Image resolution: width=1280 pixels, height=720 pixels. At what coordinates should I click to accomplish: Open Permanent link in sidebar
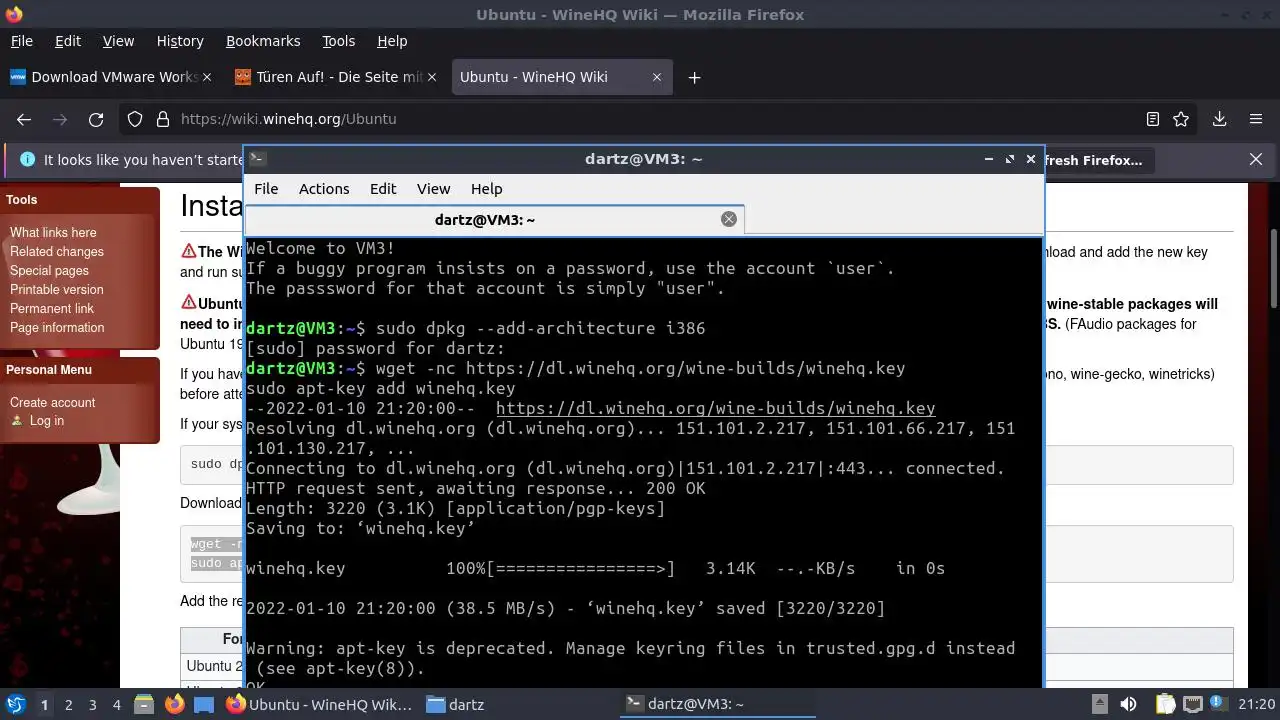[52, 308]
